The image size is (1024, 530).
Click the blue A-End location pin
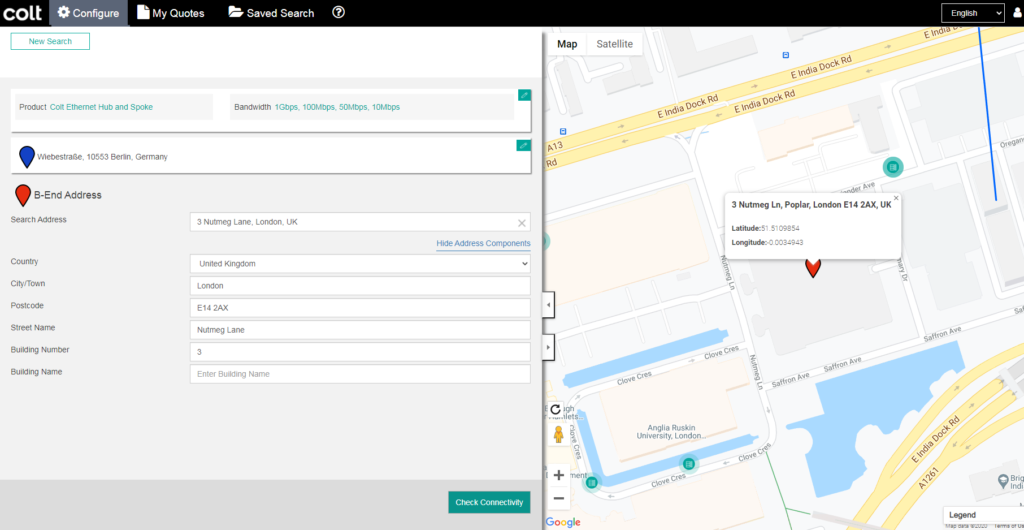point(27,157)
